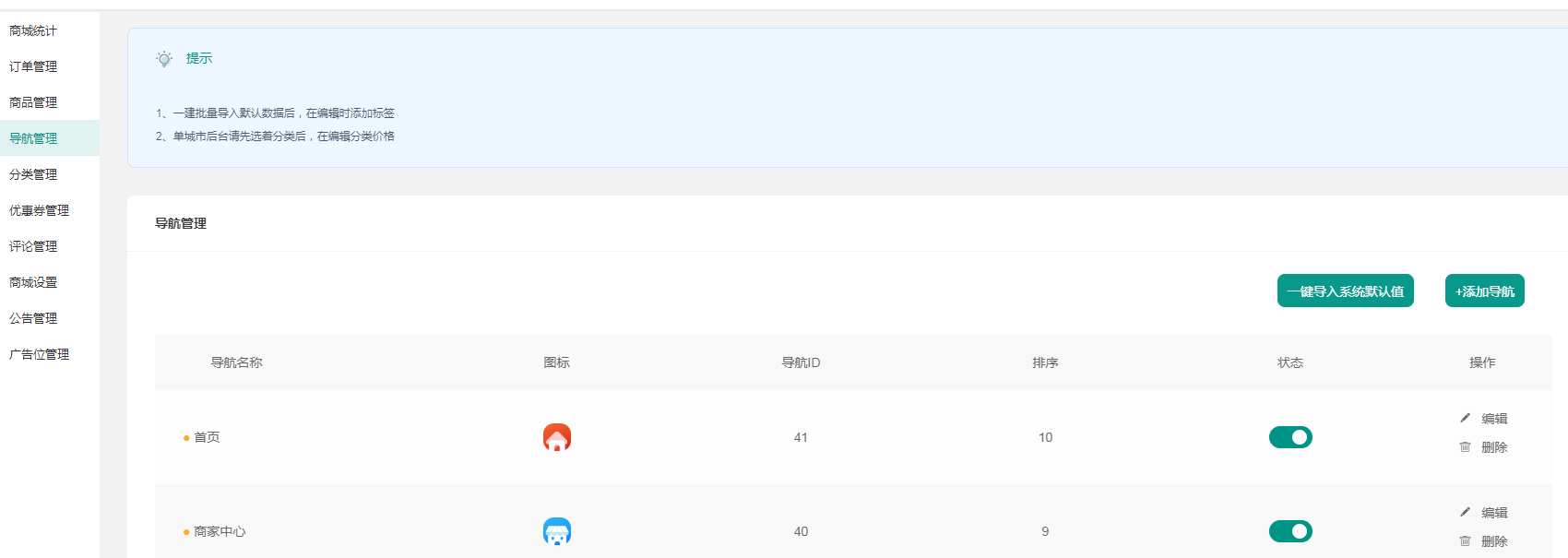
Task: Click the +添加导航 button
Action: [1485, 291]
